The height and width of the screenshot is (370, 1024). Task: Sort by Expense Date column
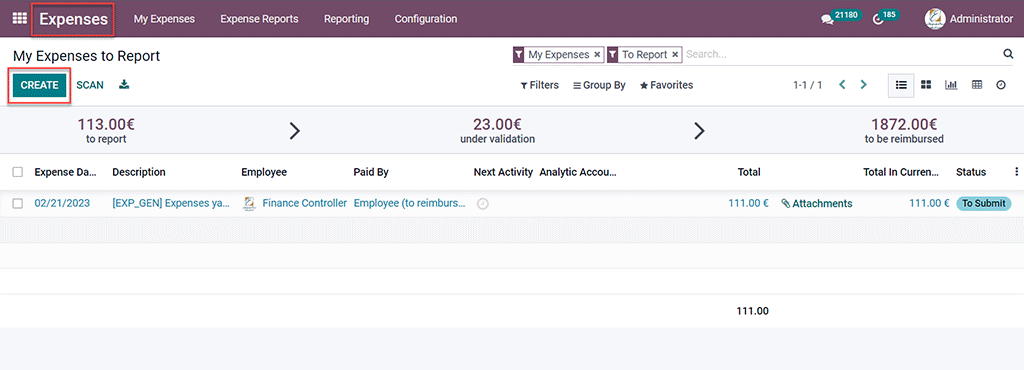pyautogui.click(x=65, y=172)
